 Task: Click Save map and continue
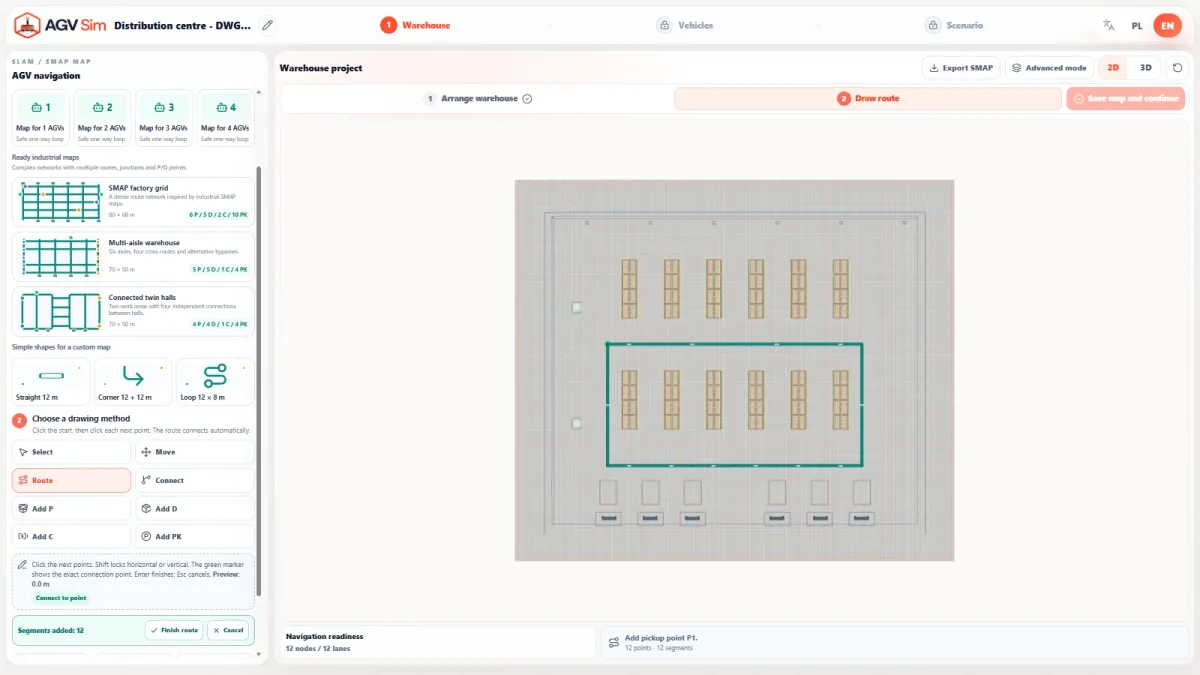[1126, 99]
